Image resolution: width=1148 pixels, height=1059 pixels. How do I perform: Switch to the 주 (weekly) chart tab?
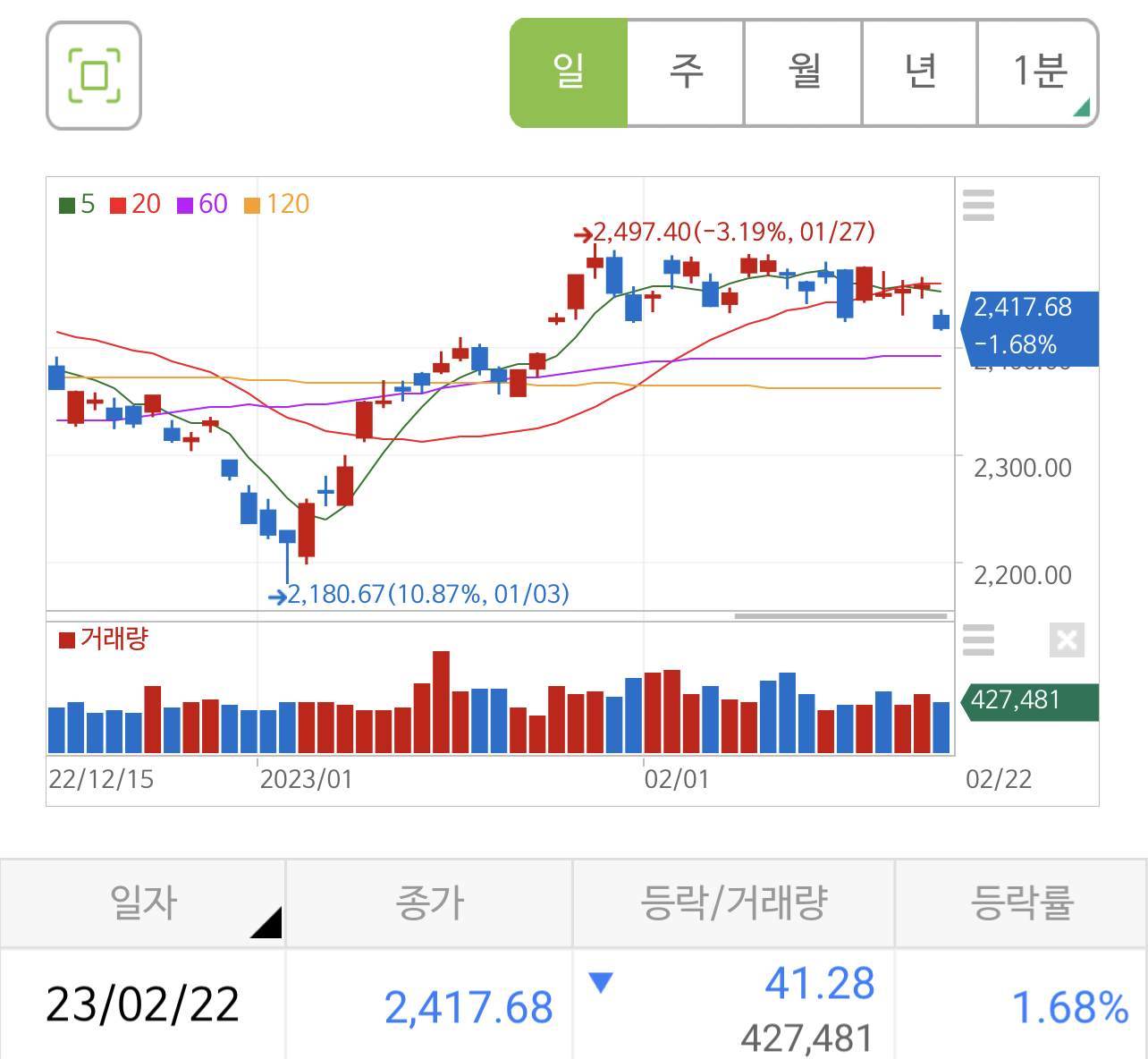click(686, 73)
